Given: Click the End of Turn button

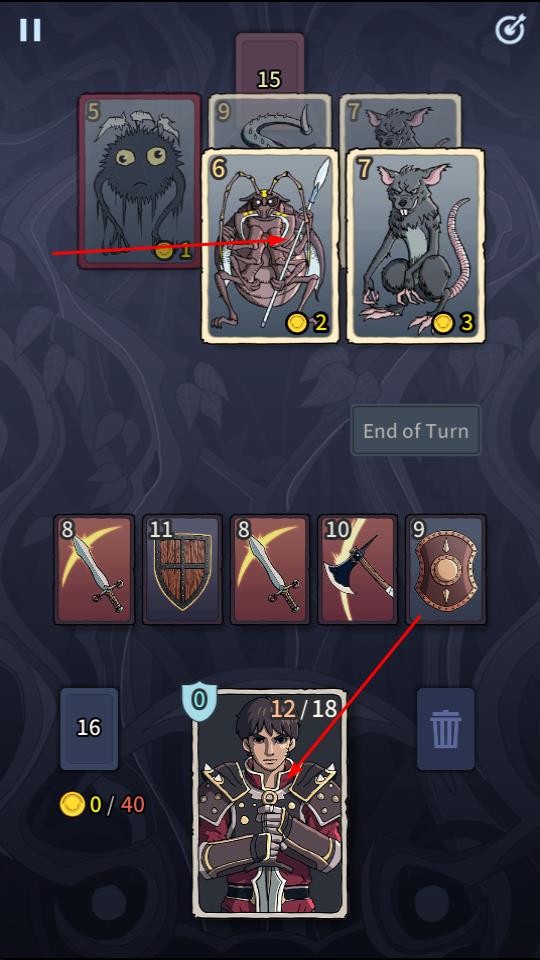Looking at the screenshot, I should (416, 430).
